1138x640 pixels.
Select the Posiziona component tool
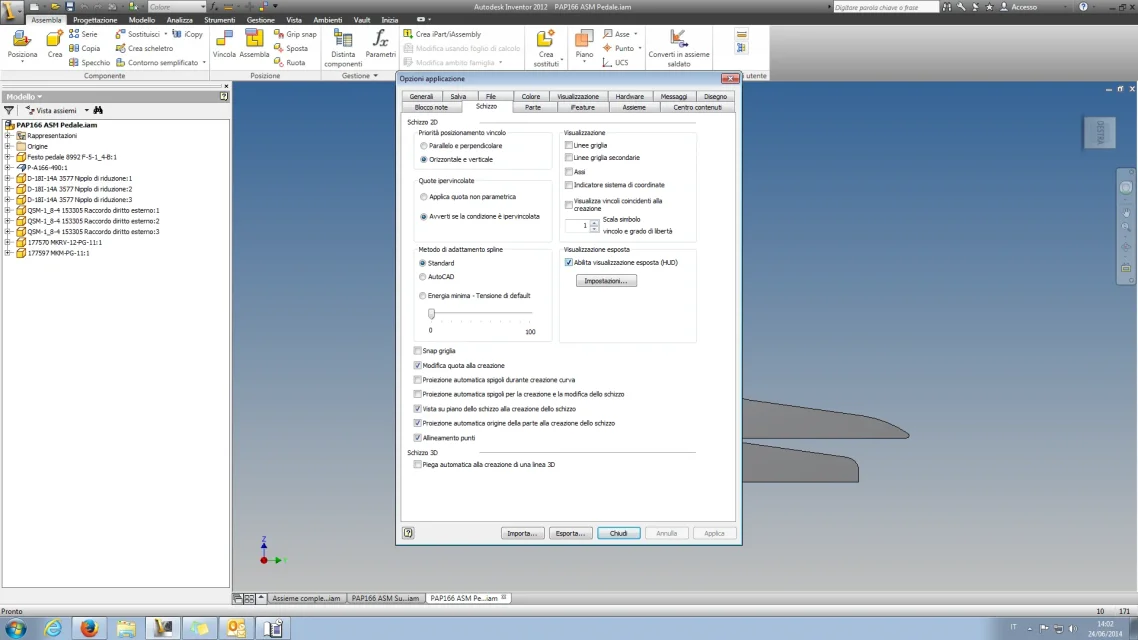[x=22, y=45]
